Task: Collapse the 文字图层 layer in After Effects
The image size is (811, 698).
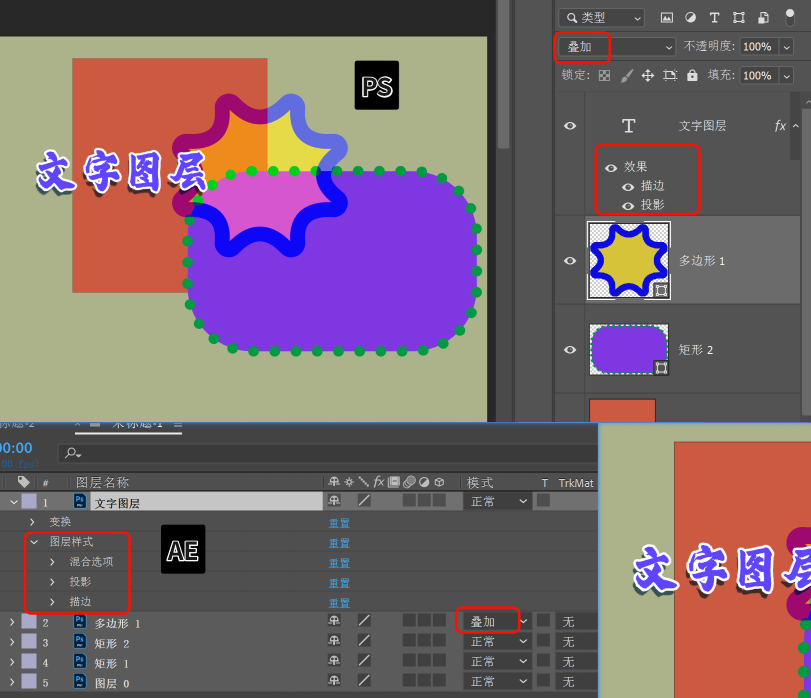Action: click(x=14, y=502)
